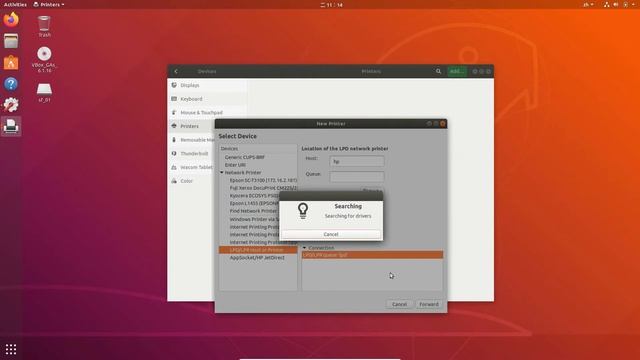640x360 pixels.
Task: Select the LPD/LPR queue 'lpd' connection row
Action: [372, 255]
